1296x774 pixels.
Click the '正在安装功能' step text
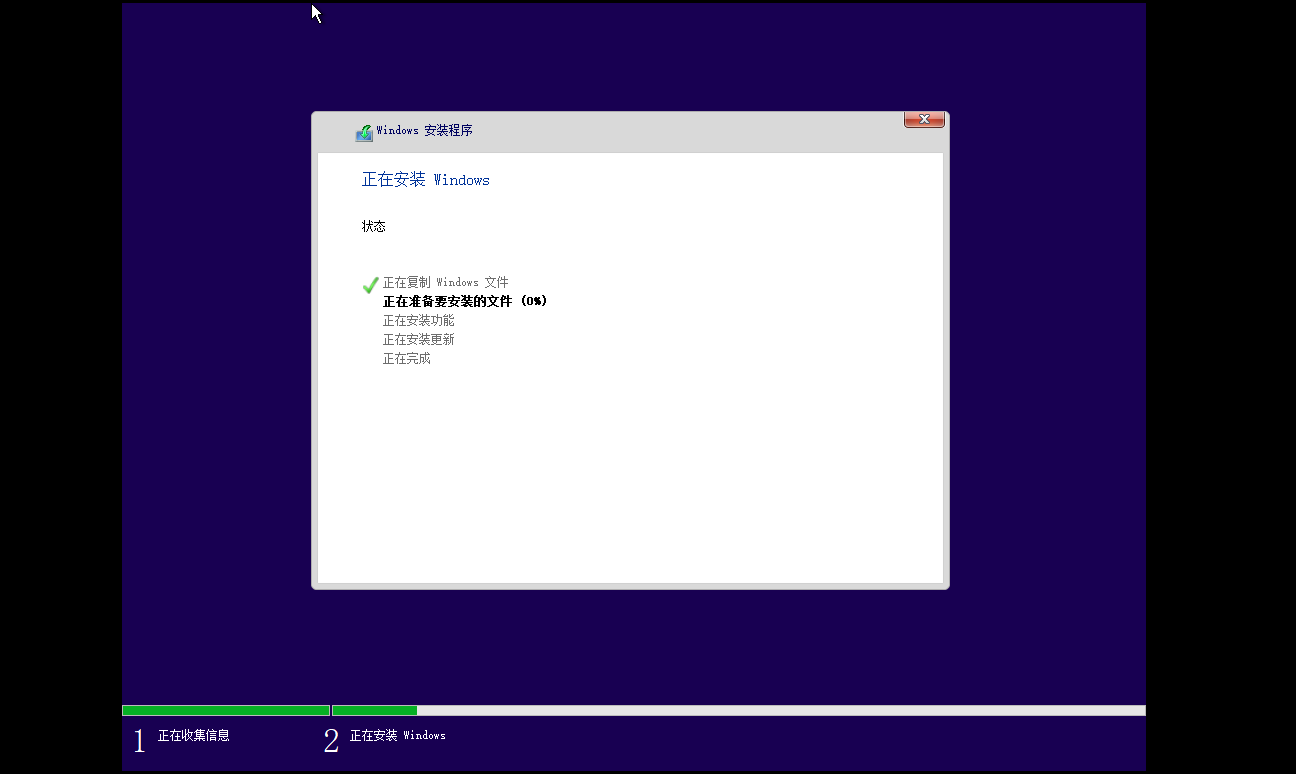point(419,320)
